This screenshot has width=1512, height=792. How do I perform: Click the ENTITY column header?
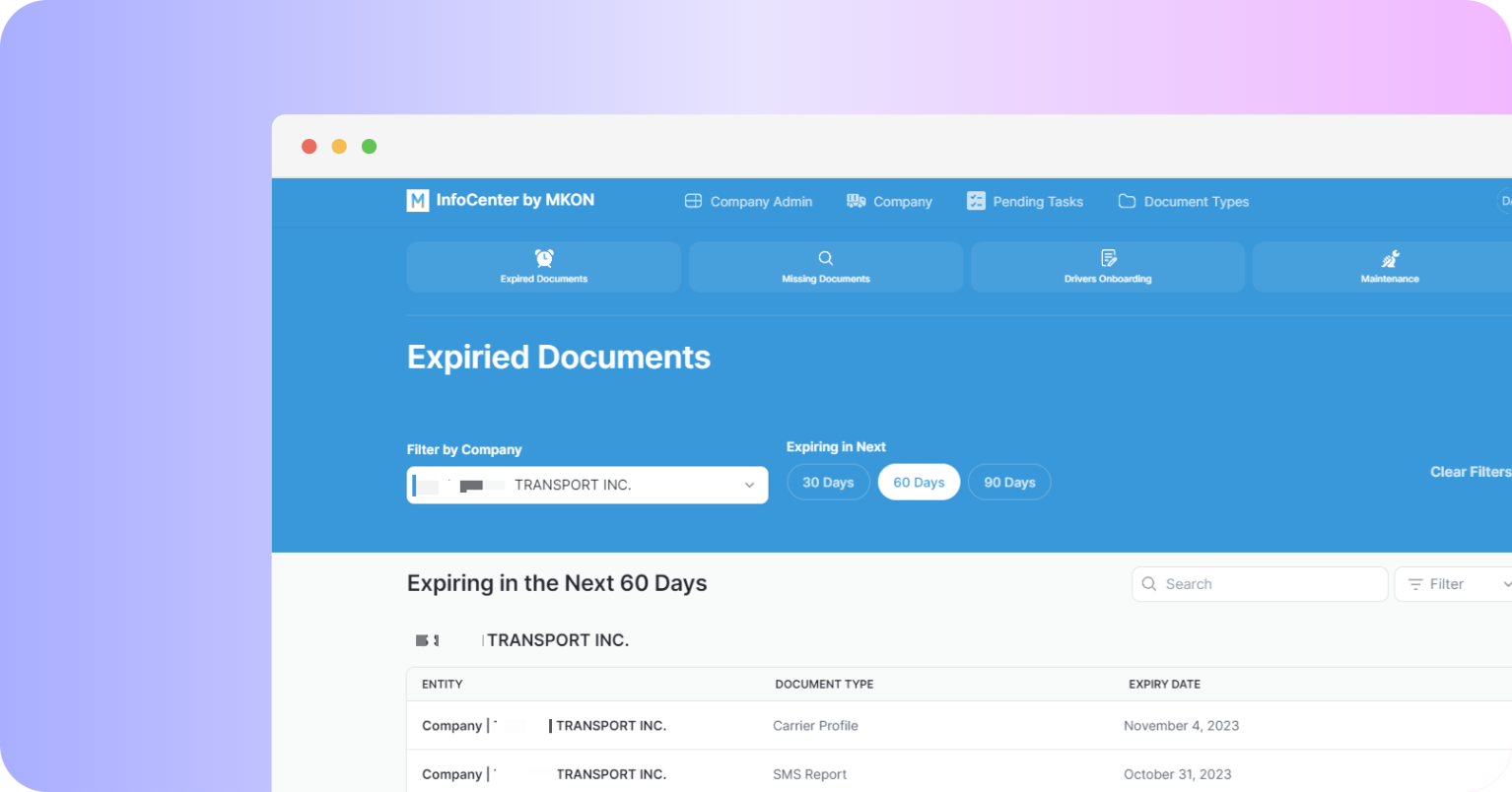click(443, 684)
